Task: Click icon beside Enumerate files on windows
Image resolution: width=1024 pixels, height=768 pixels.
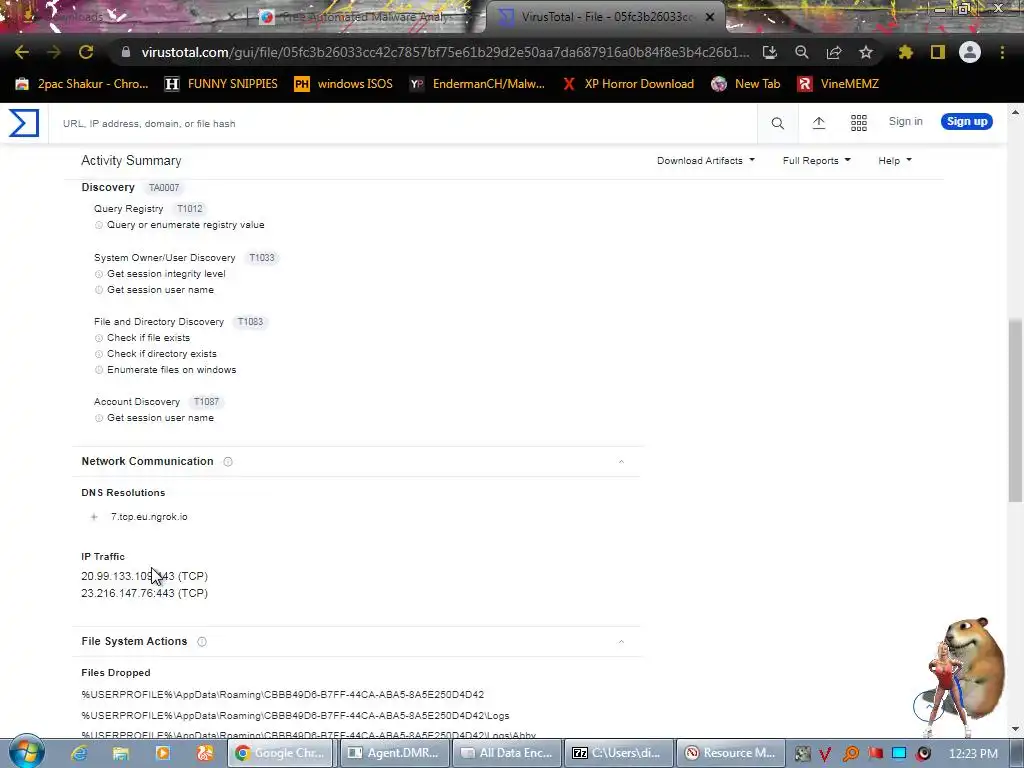Action: click(99, 370)
